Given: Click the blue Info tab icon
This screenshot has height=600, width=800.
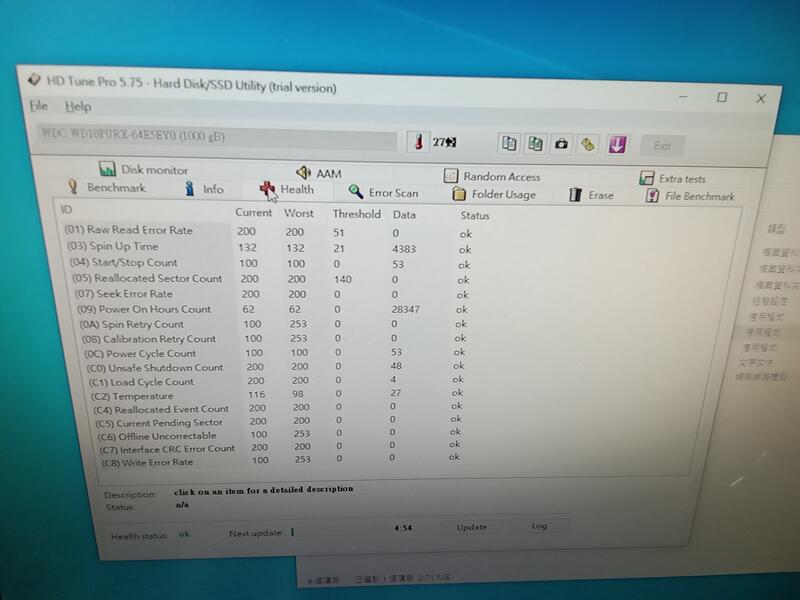Looking at the screenshot, I should click(x=190, y=188).
